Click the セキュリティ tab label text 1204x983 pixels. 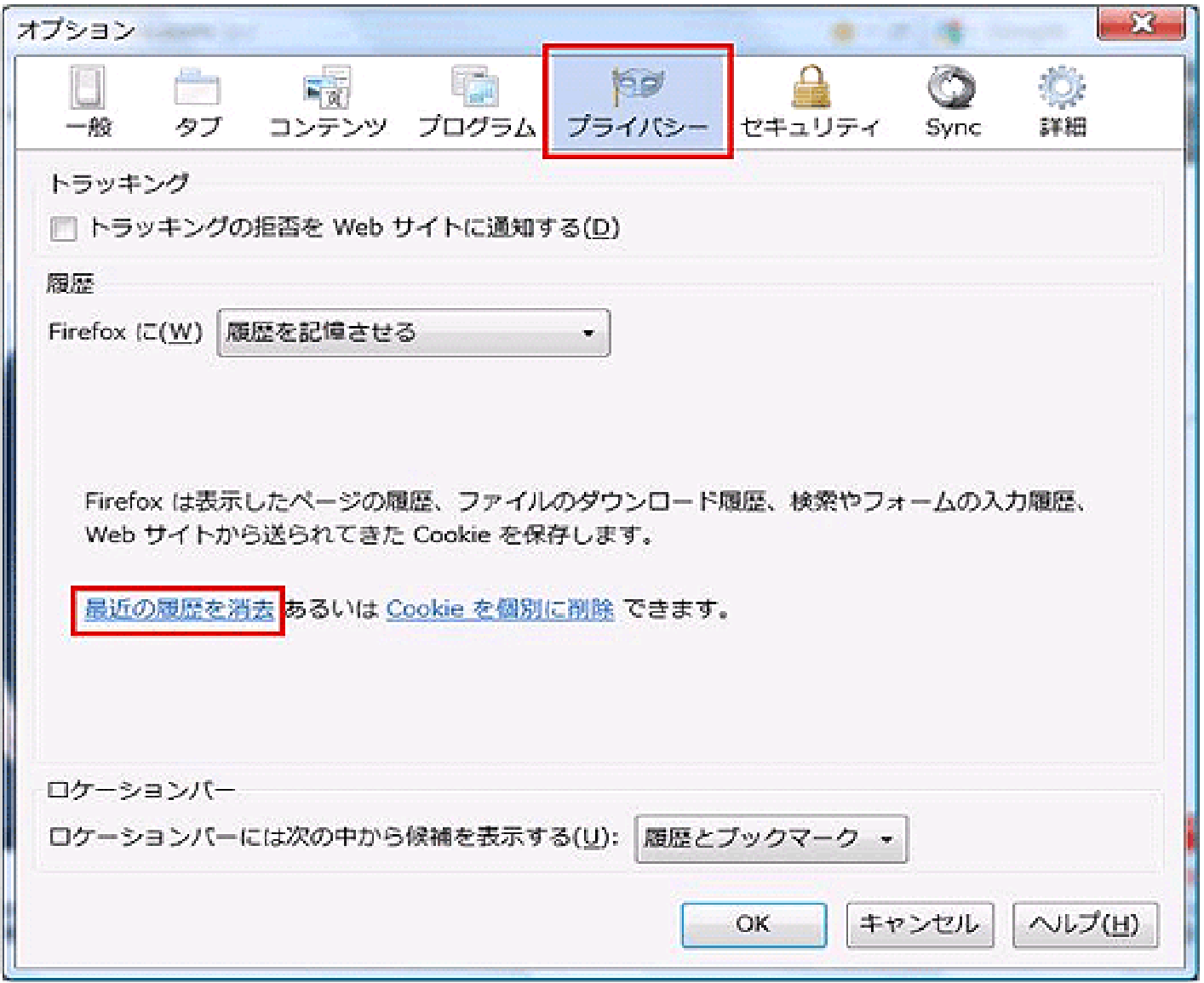coord(810,128)
